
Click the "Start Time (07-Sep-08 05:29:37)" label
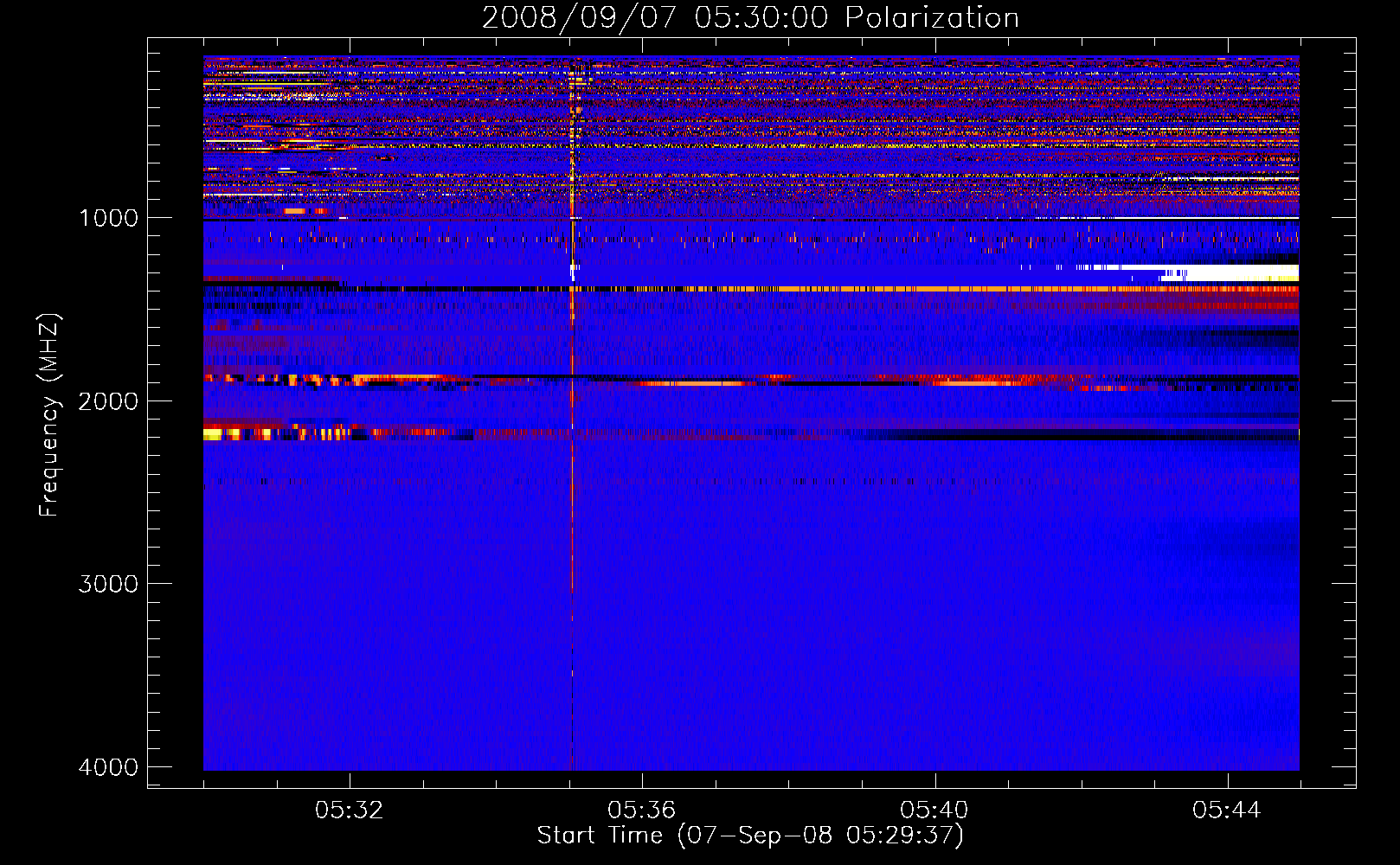click(x=750, y=836)
